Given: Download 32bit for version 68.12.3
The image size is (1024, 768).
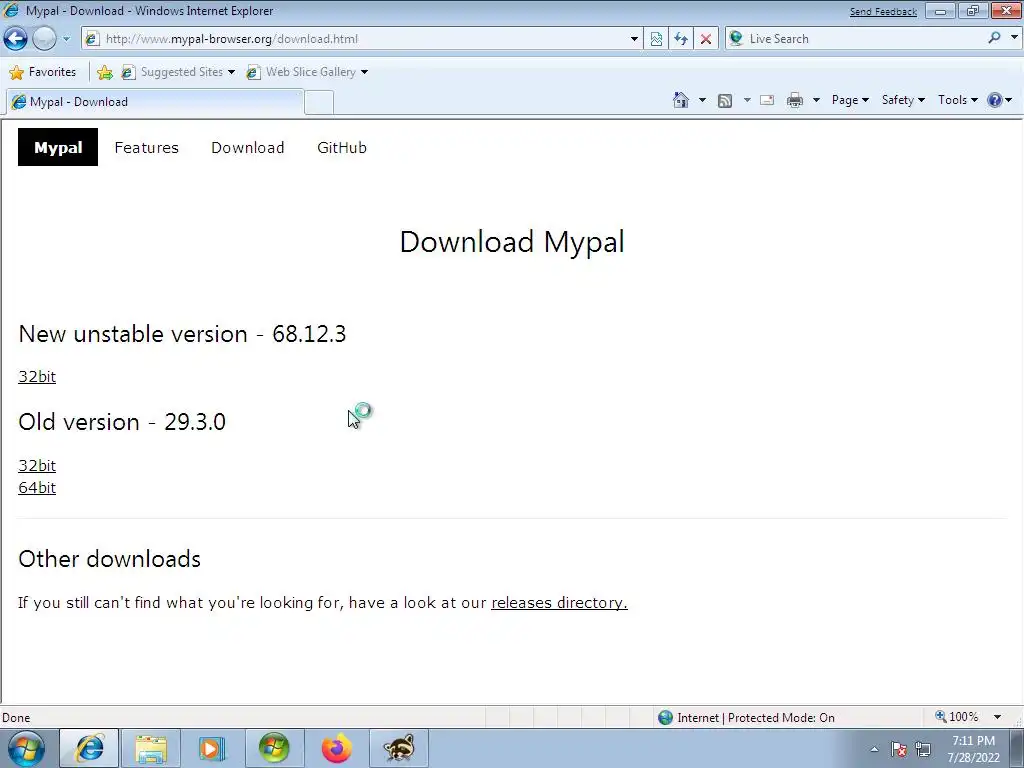Looking at the screenshot, I should (37, 376).
